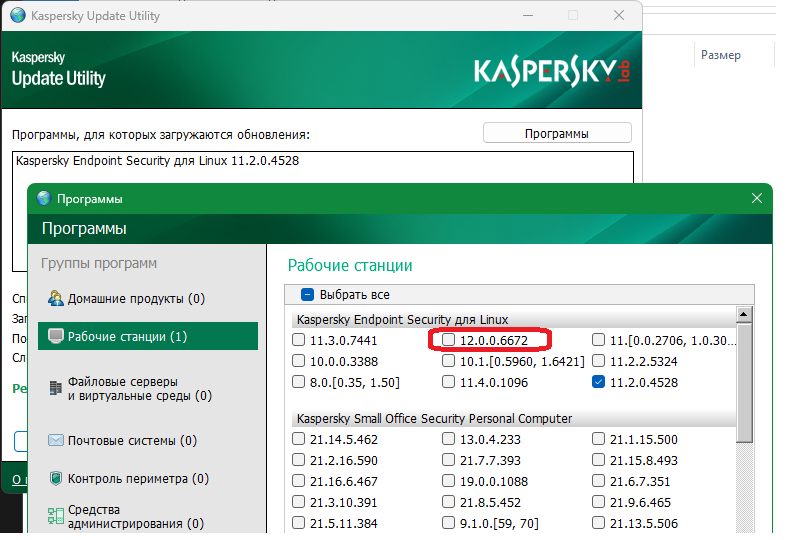This screenshot has width=787, height=540.
Task: Check version 11.2.2.5324
Action: click(598, 361)
